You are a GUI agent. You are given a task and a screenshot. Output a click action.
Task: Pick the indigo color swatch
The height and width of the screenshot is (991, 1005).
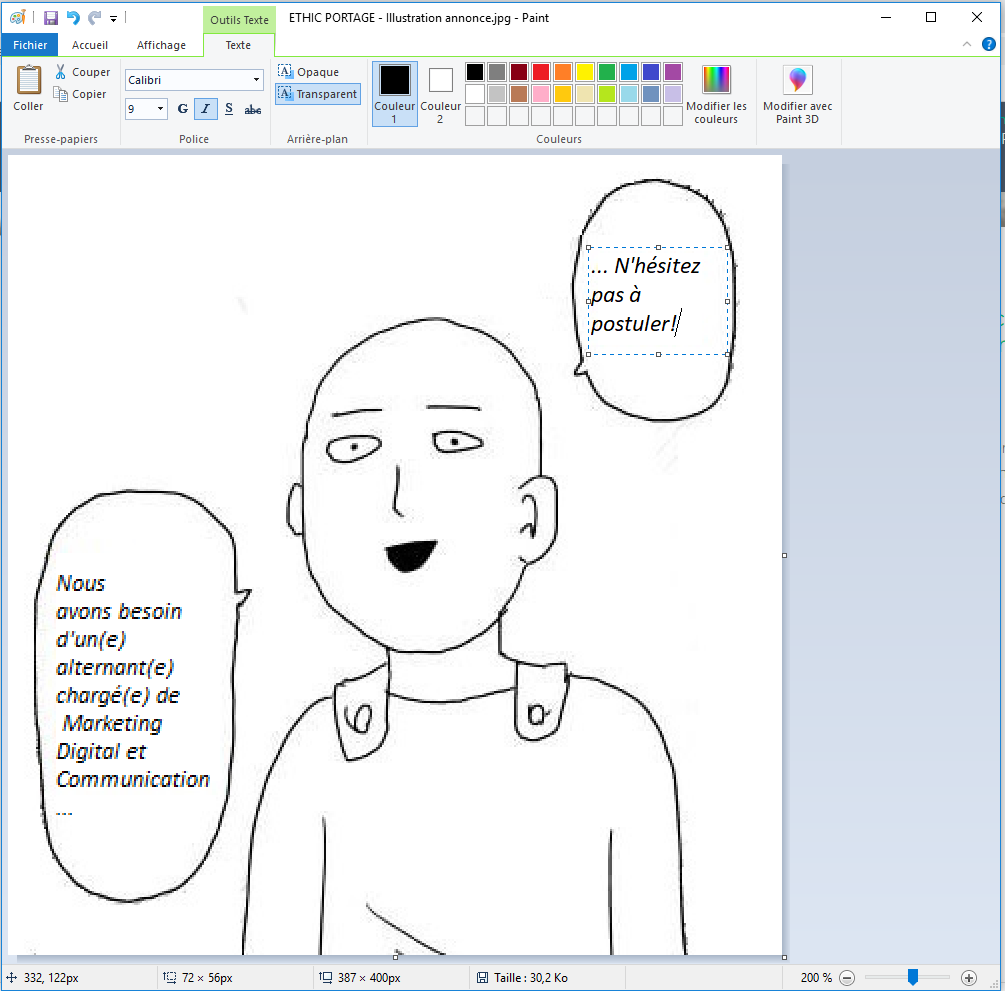point(651,72)
